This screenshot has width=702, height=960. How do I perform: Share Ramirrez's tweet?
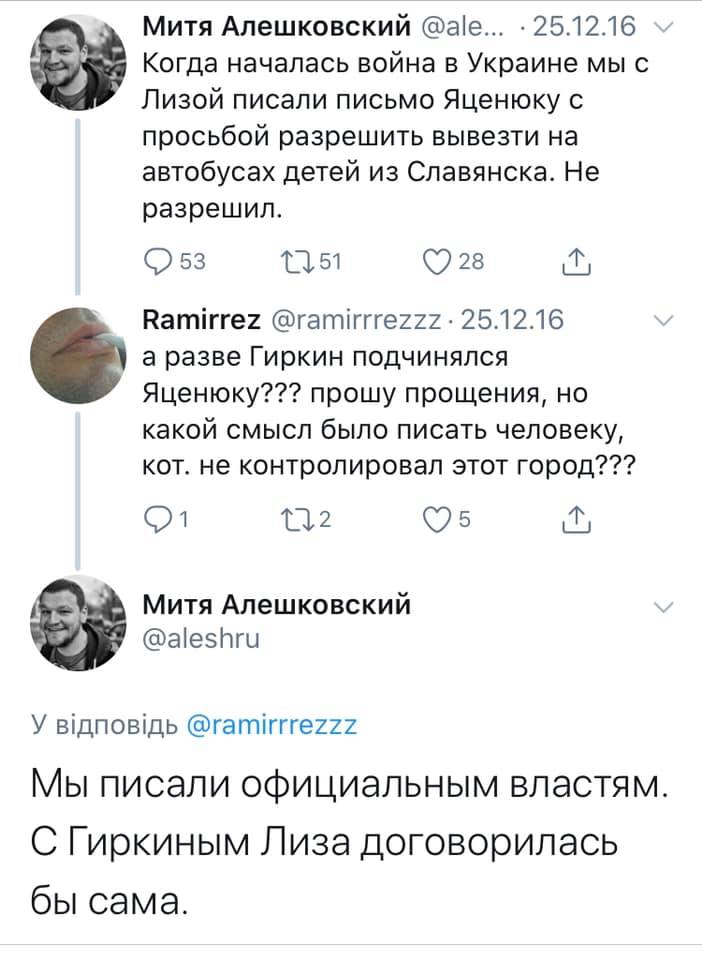pos(574,517)
